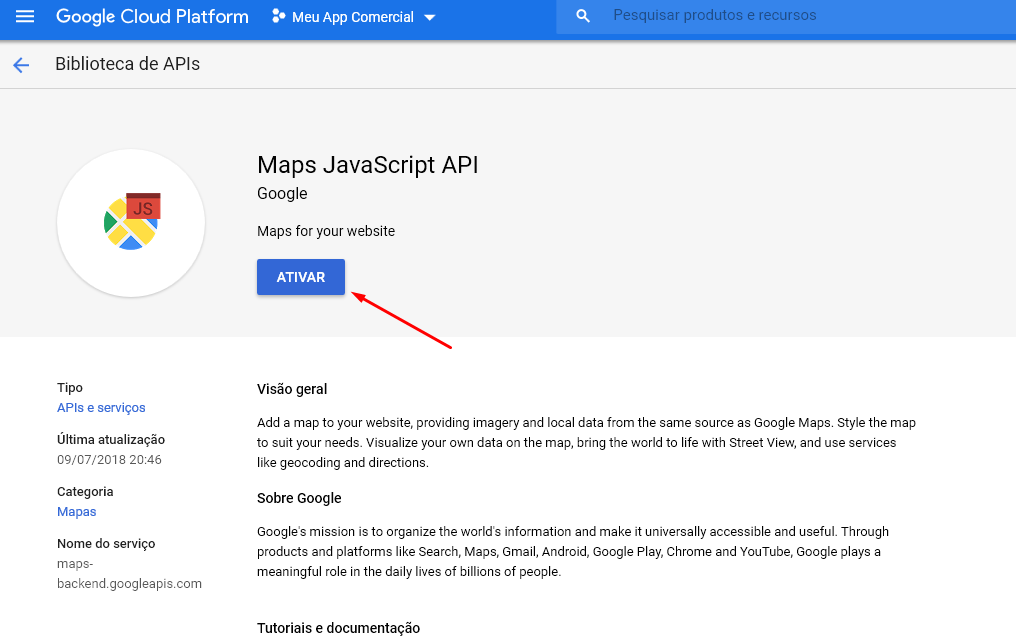Click the Biblioteca de APIs heading

[128, 64]
